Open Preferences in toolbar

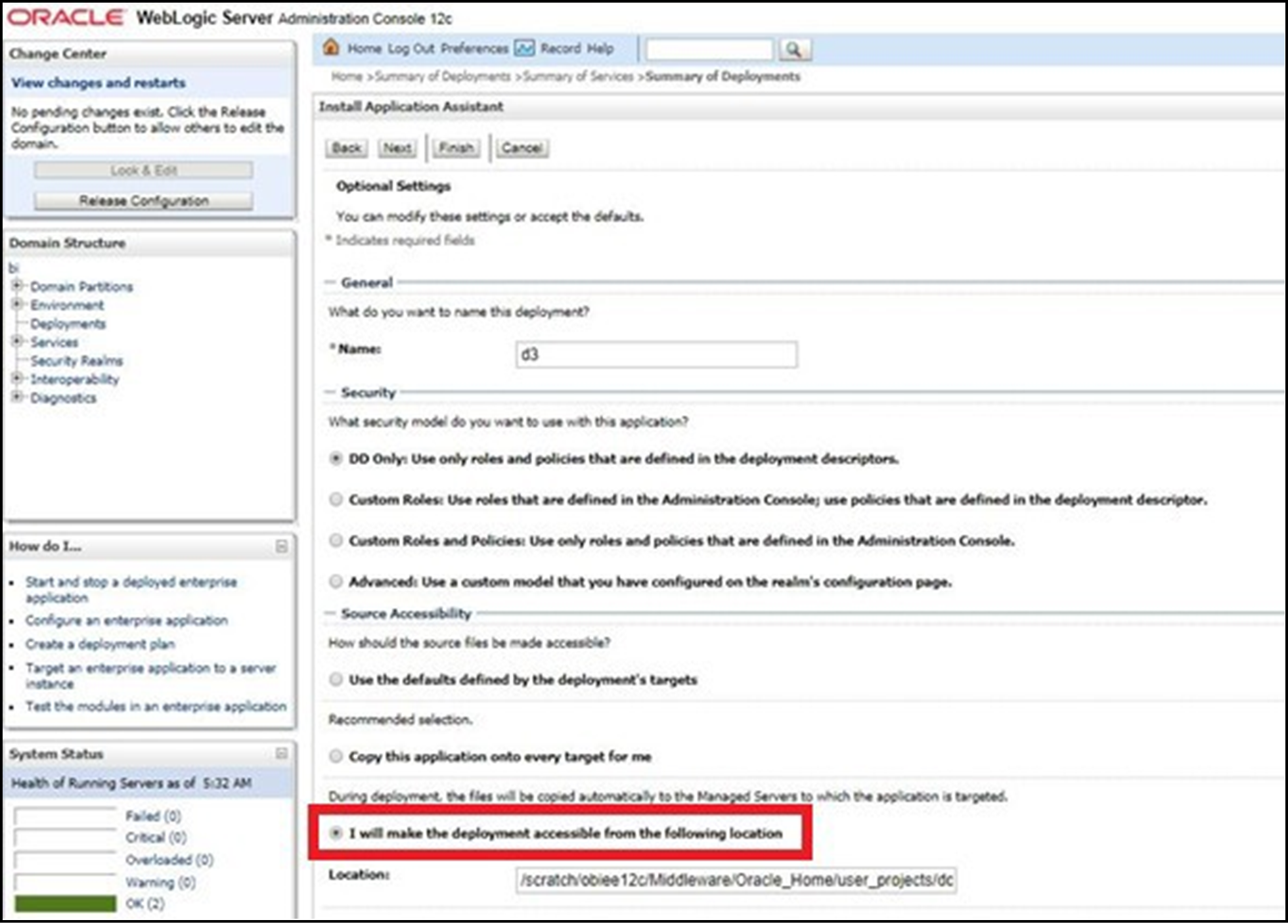[474, 49]
